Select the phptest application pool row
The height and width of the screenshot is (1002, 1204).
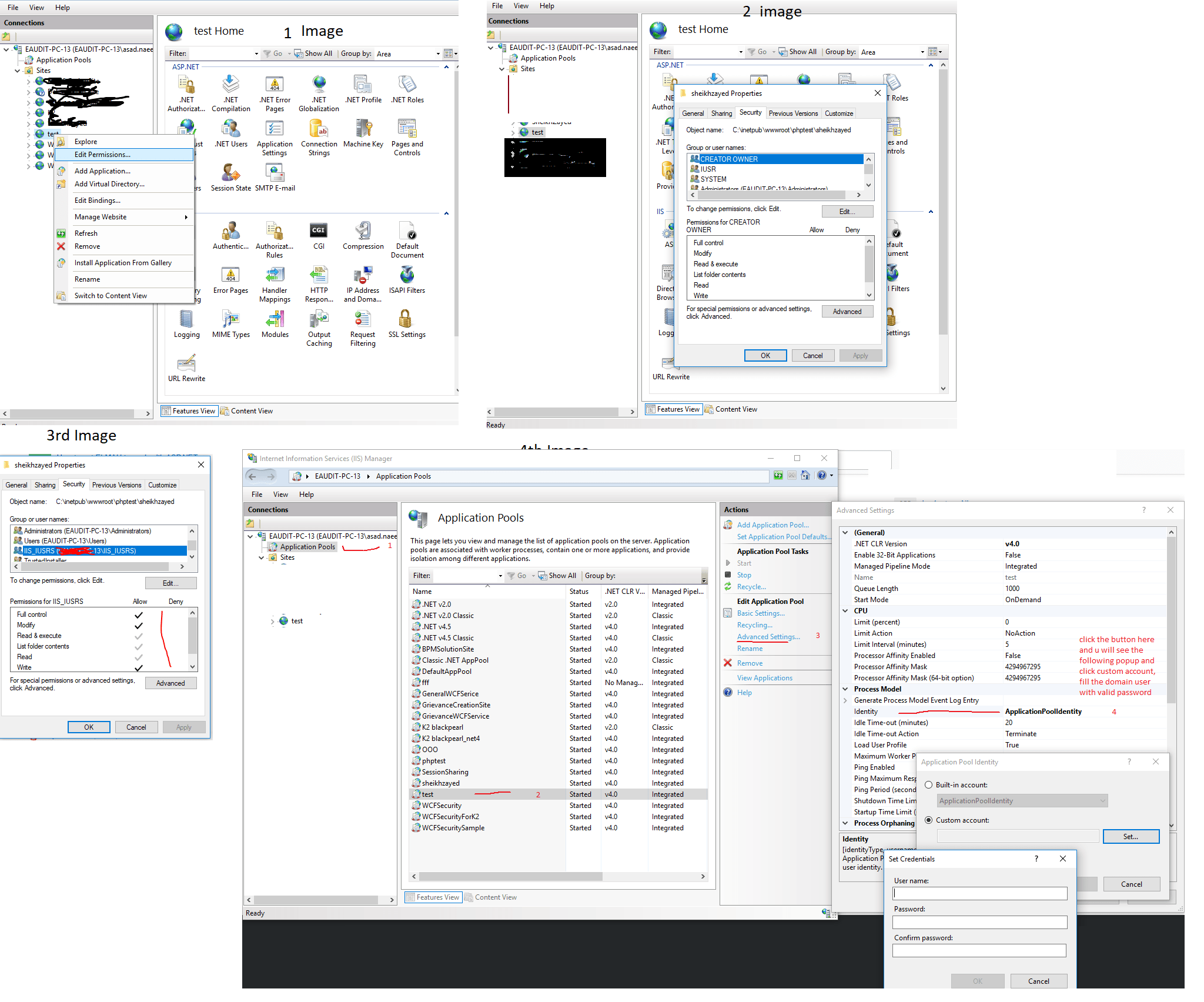click(x=434, y=761)
